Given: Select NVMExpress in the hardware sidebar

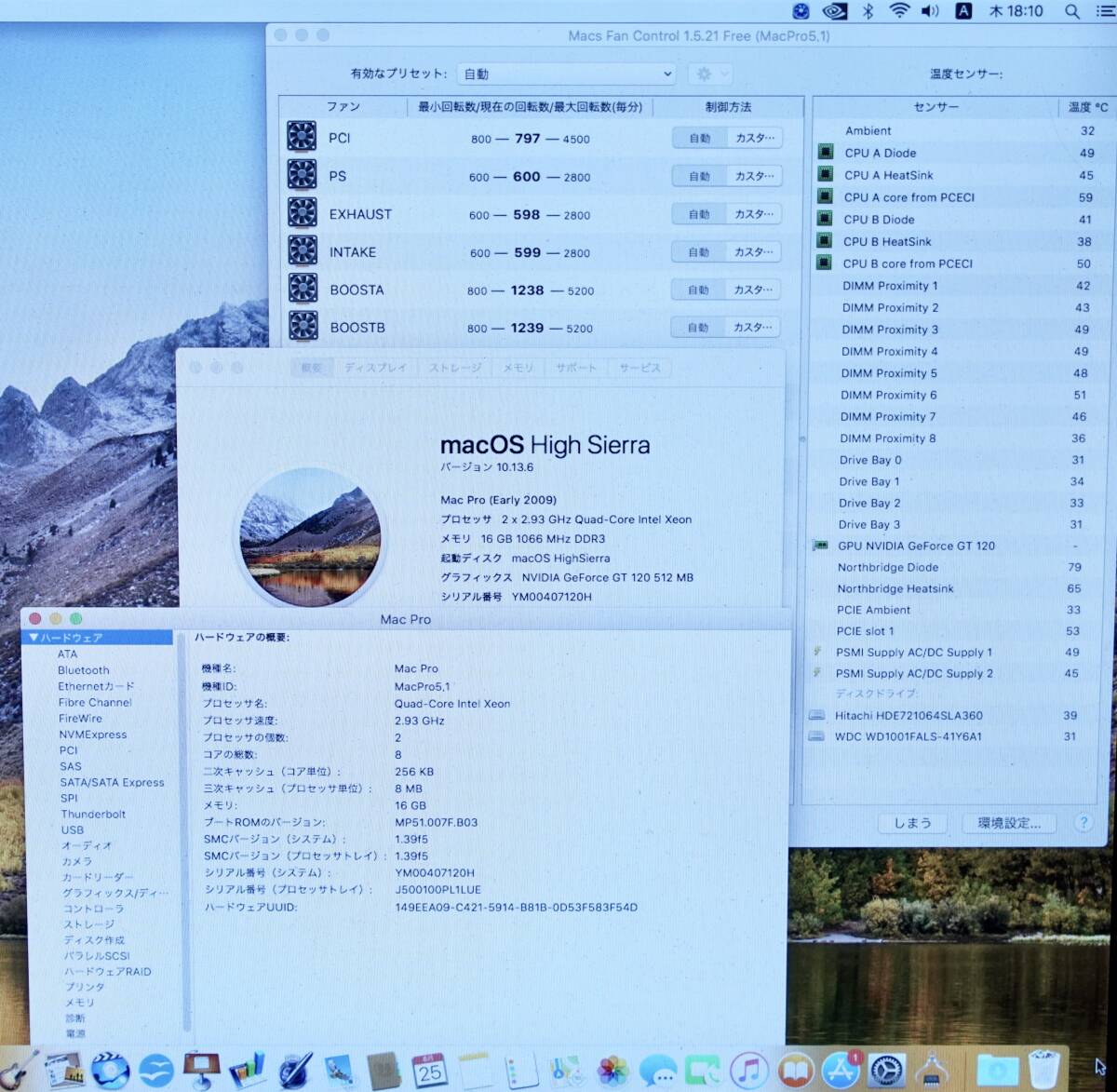Looking at the screenshot, I should (93, 735).
